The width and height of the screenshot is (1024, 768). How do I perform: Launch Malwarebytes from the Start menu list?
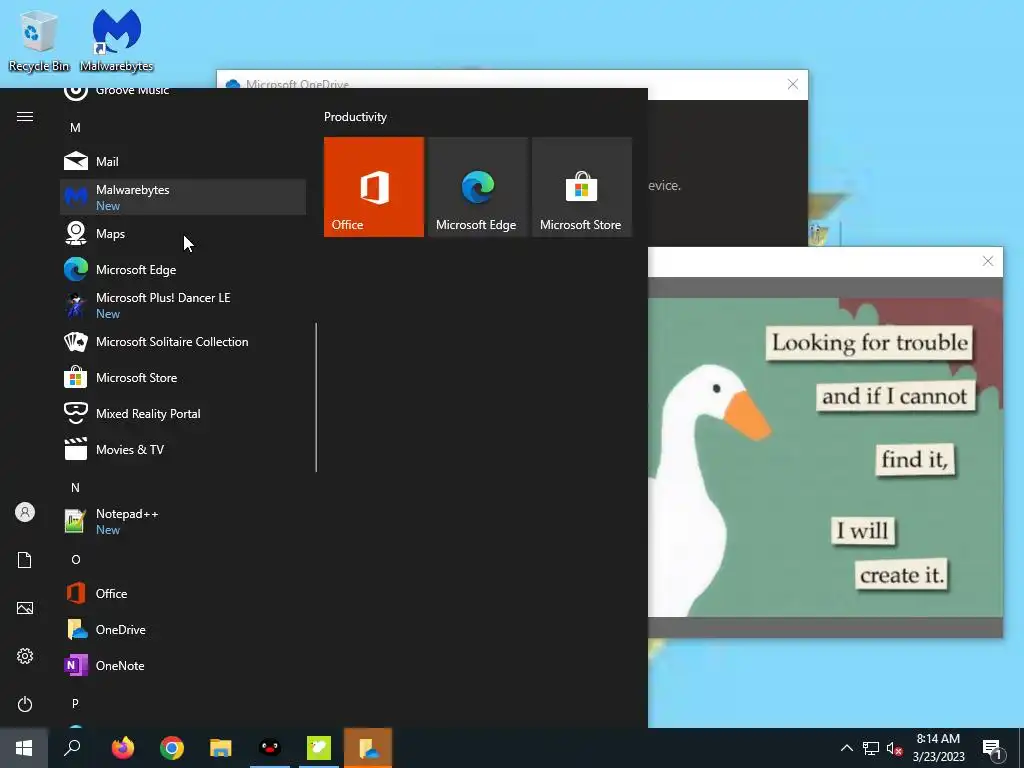point(183,197)
